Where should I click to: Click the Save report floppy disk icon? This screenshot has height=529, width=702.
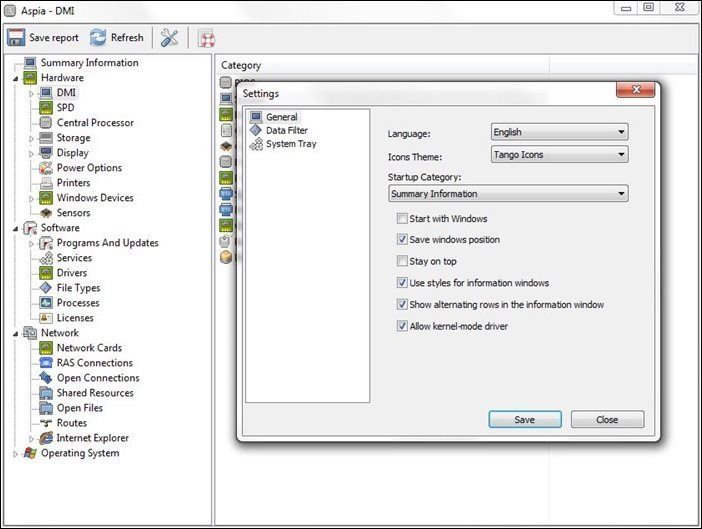(x=16, y=38)
